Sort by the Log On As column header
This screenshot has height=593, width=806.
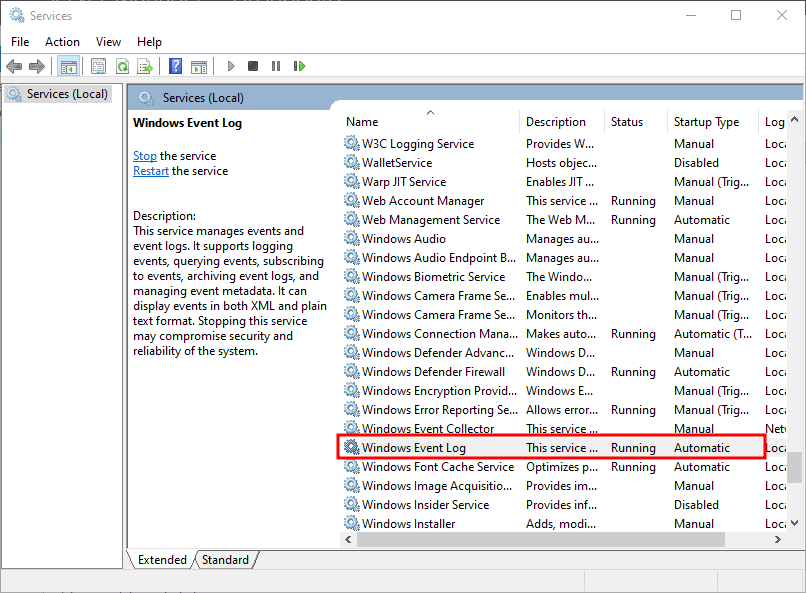774,122
